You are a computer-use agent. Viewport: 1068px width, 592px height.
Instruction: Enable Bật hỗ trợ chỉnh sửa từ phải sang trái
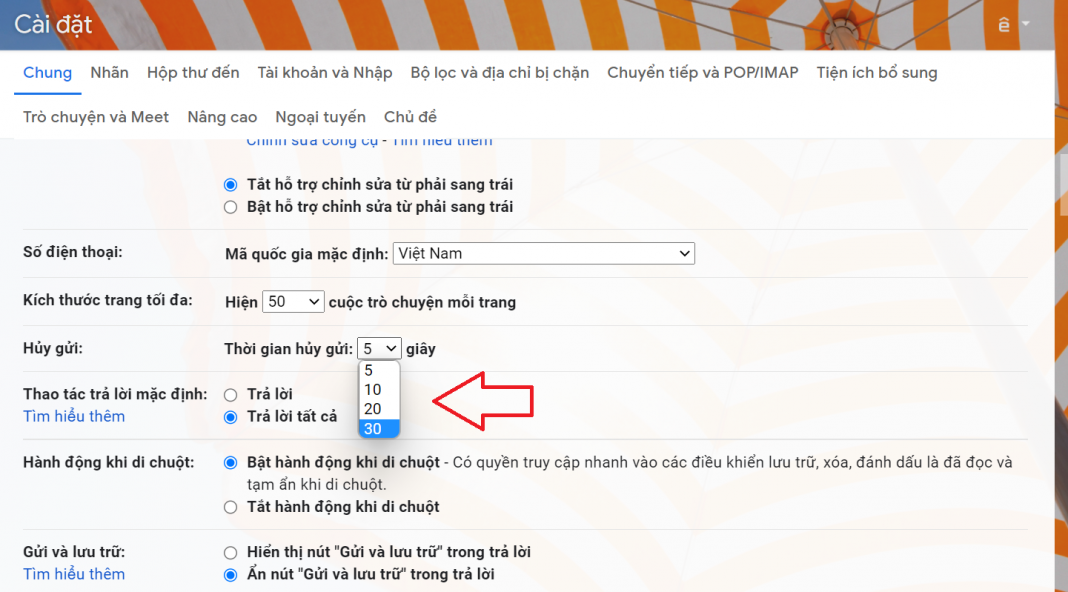coord(231,207)
